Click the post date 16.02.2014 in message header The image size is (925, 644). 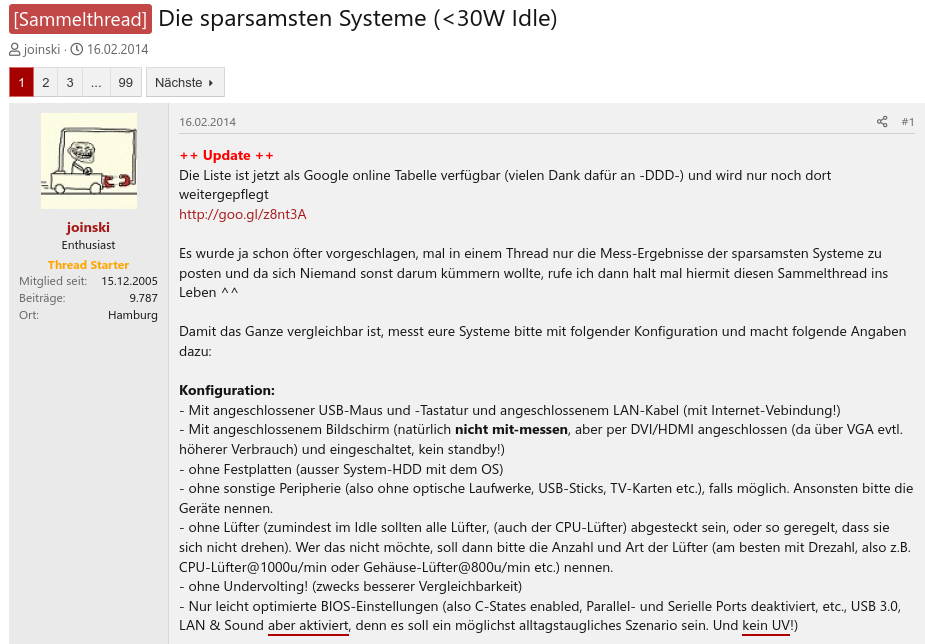point(207,122)
